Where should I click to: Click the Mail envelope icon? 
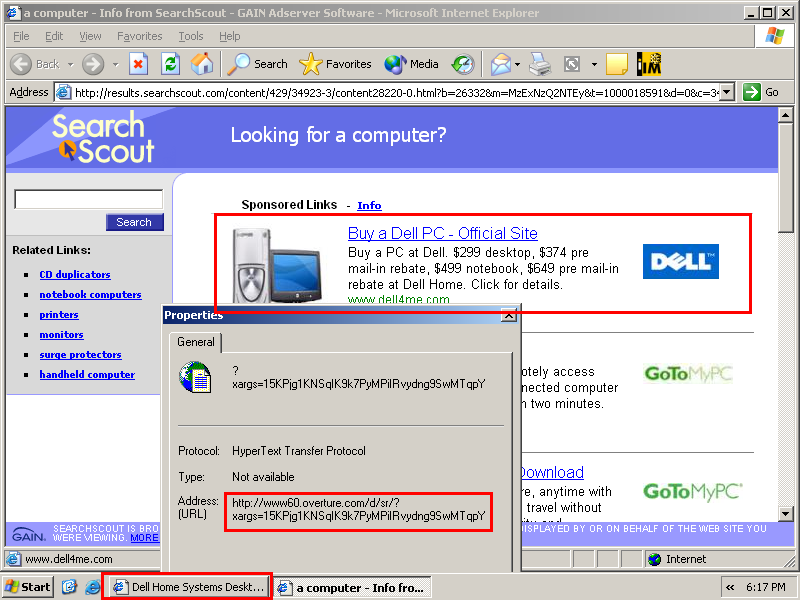(501, 64)
